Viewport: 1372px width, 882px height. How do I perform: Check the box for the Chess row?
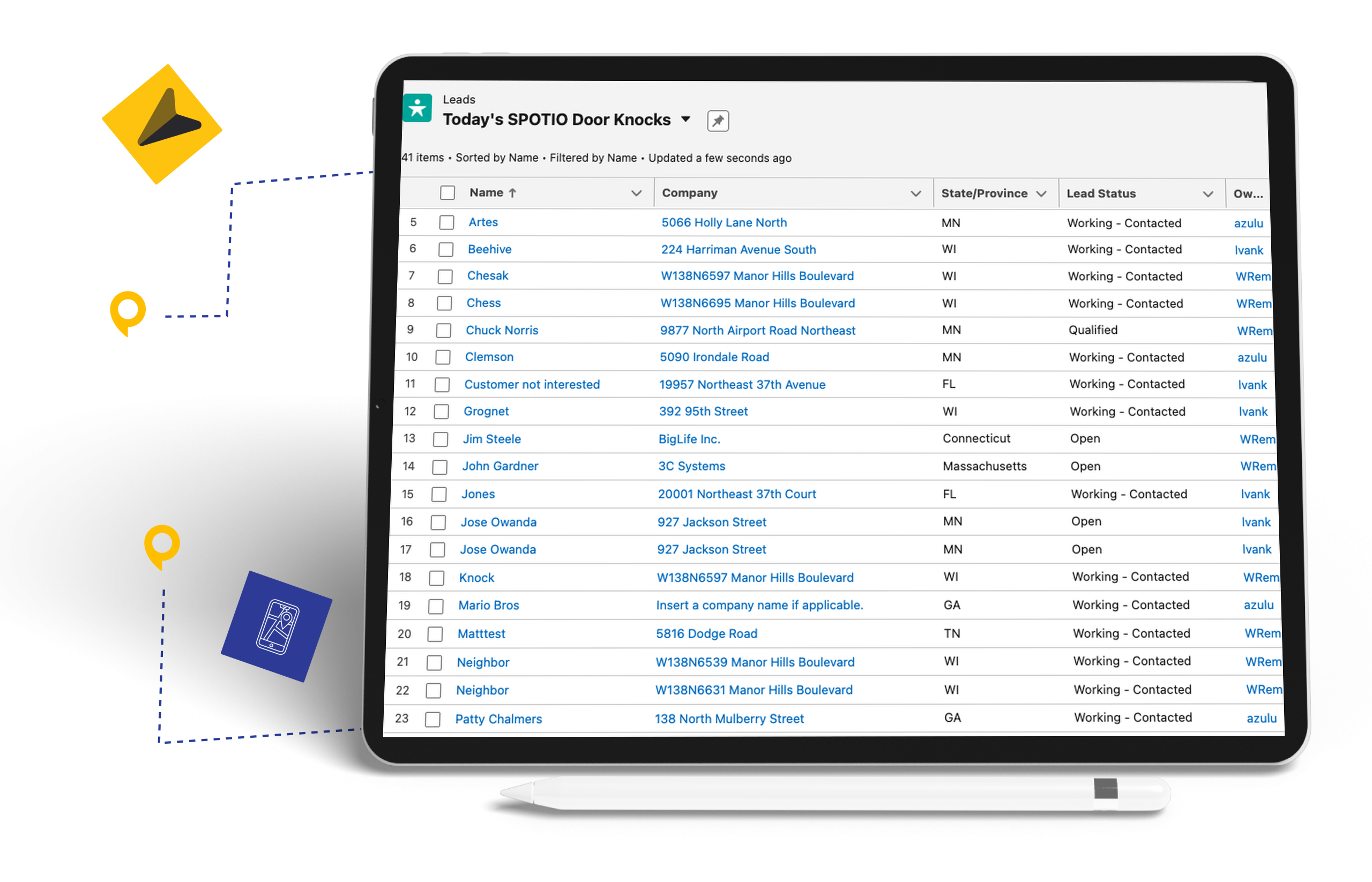pos(444,303)
